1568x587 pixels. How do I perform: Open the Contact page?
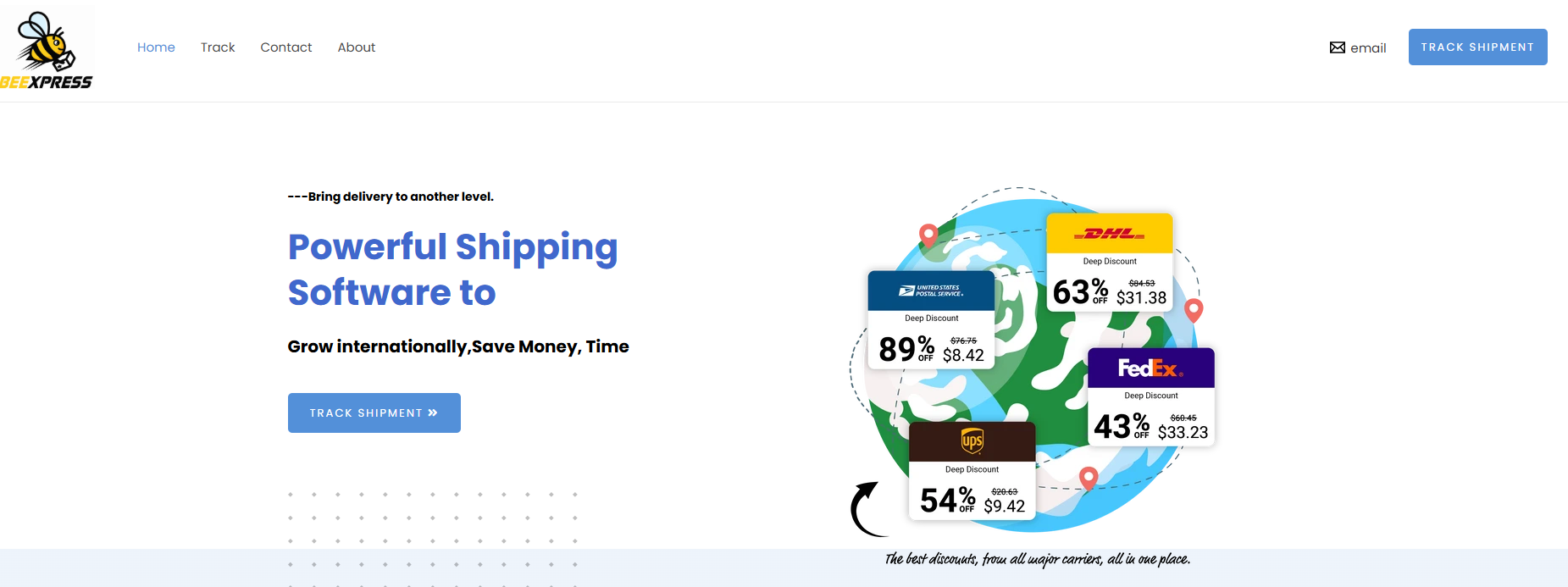pos(286,47)
